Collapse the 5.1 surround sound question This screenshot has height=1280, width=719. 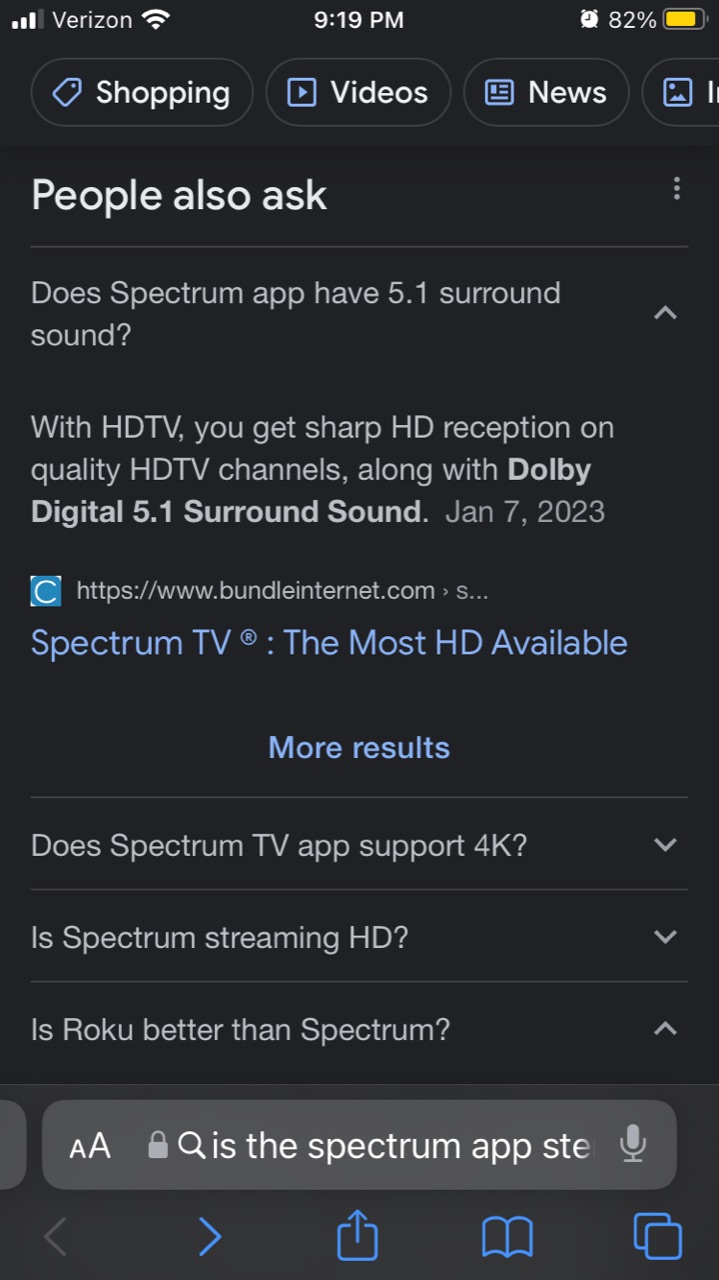(665, 313)
